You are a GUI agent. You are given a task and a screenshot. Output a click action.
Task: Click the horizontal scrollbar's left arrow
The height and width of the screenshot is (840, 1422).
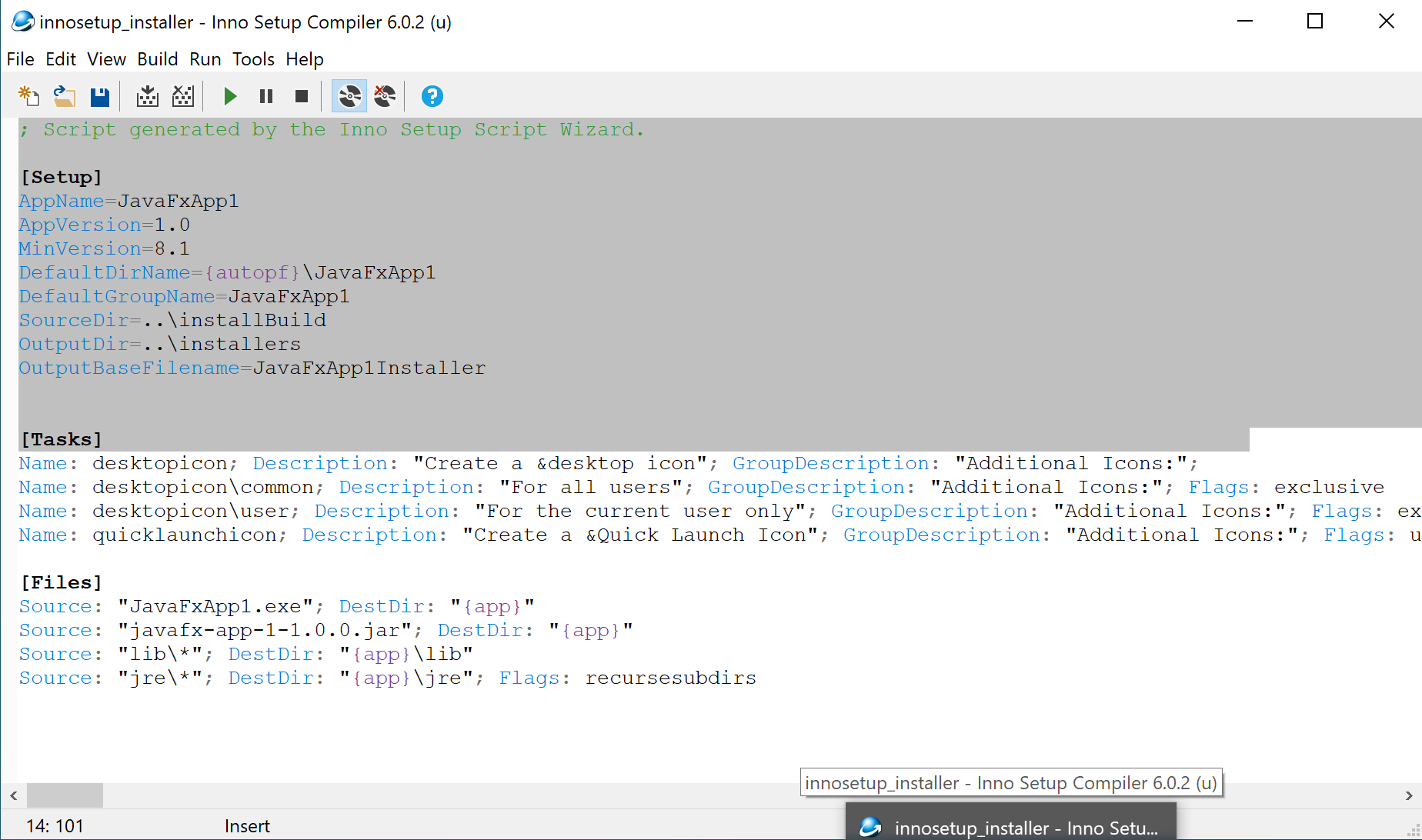point(13,795)
